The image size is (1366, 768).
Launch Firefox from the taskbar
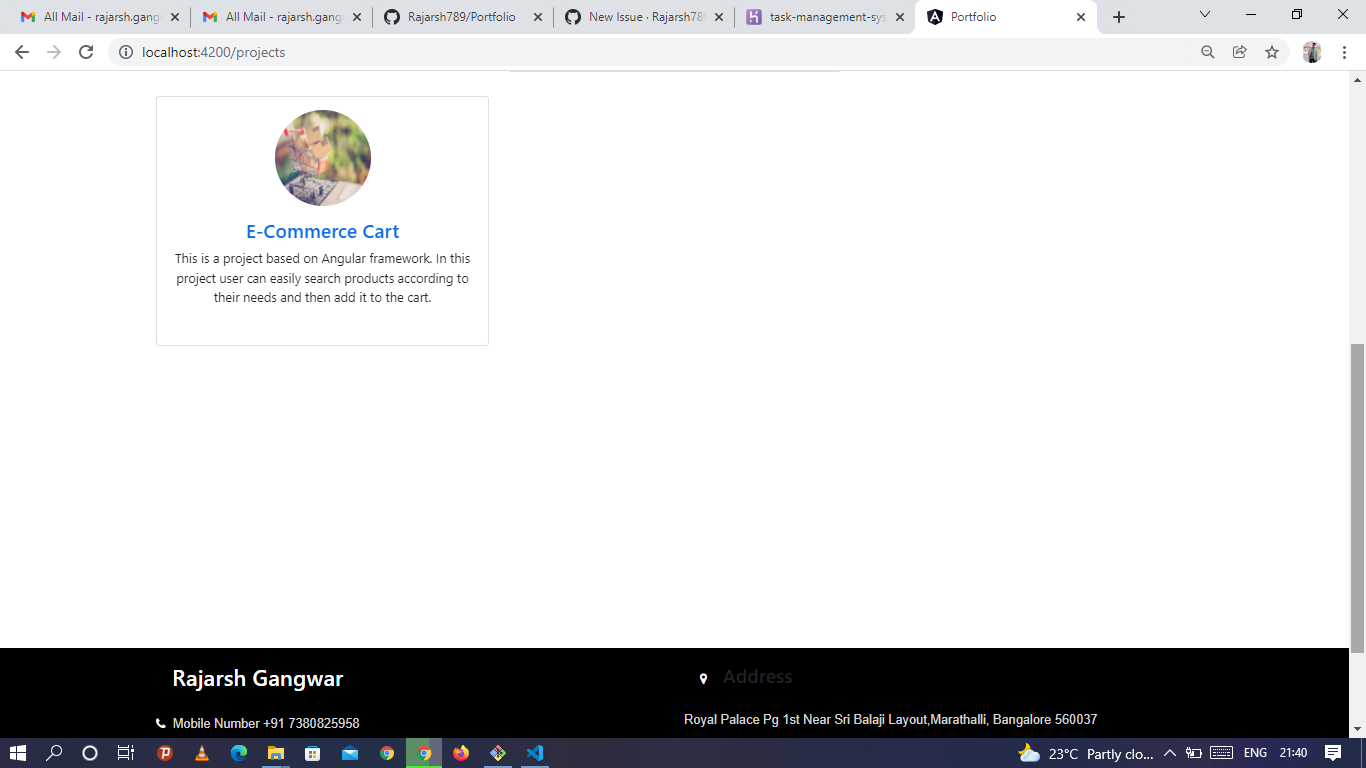click(461, 753)
